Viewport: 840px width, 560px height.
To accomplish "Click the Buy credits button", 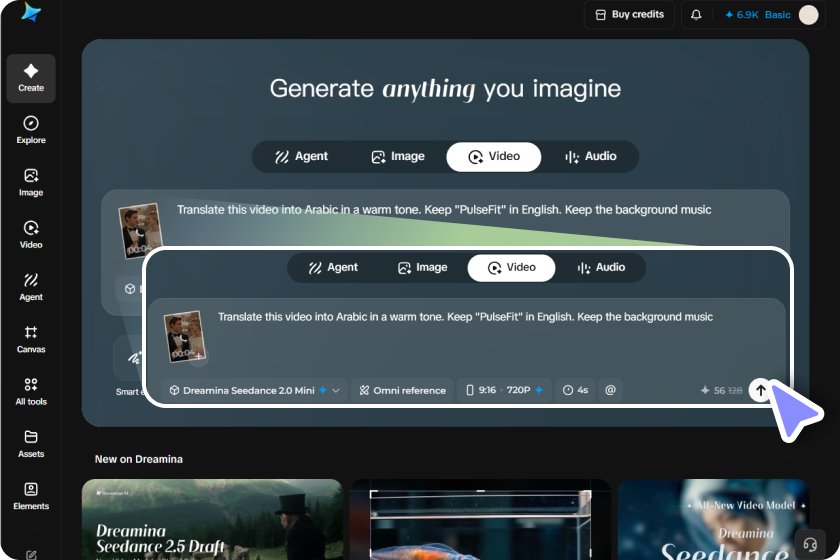I will [x=629, y=14].
